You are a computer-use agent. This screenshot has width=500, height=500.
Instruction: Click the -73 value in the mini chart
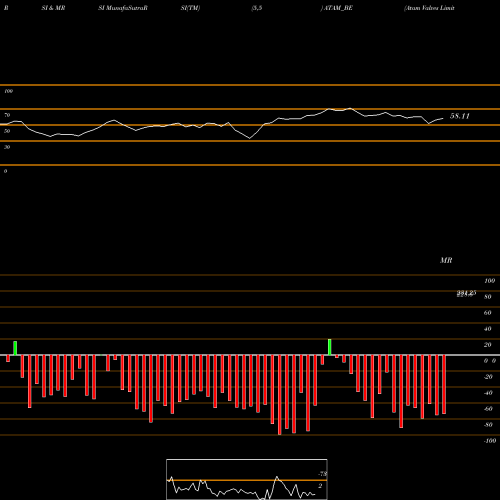click(323, 474)
